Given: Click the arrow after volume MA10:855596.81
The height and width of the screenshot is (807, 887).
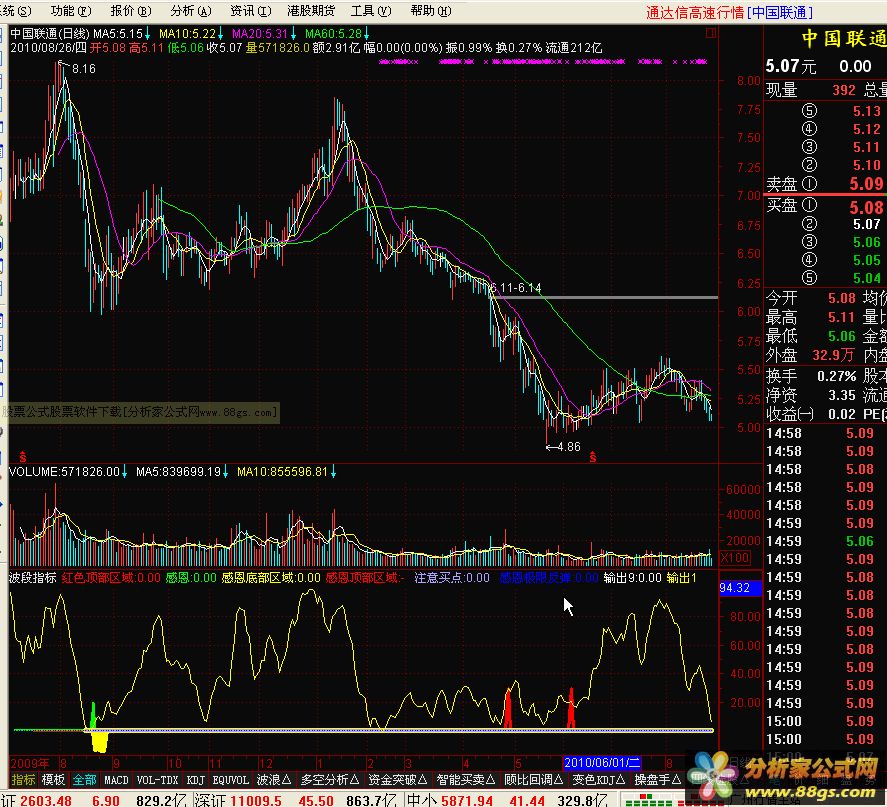Looking at the screenshot, I should [333, 472].
